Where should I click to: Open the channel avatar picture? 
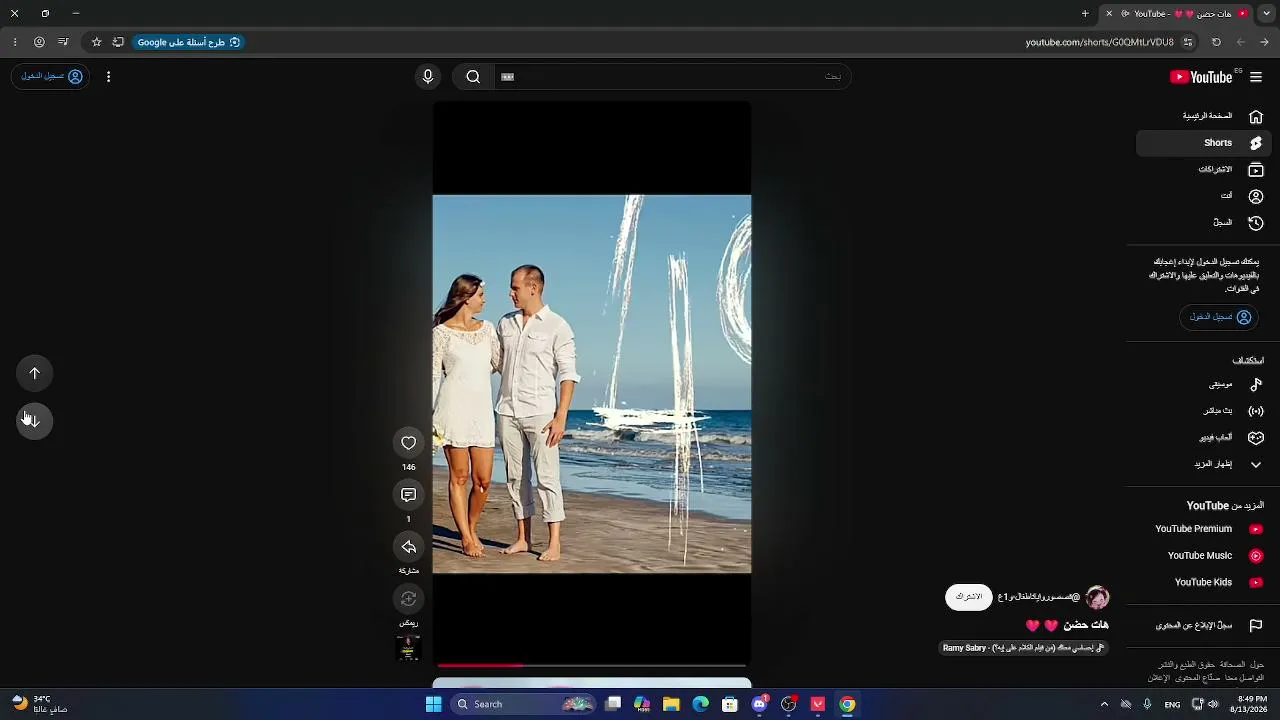pos(1098,597)
